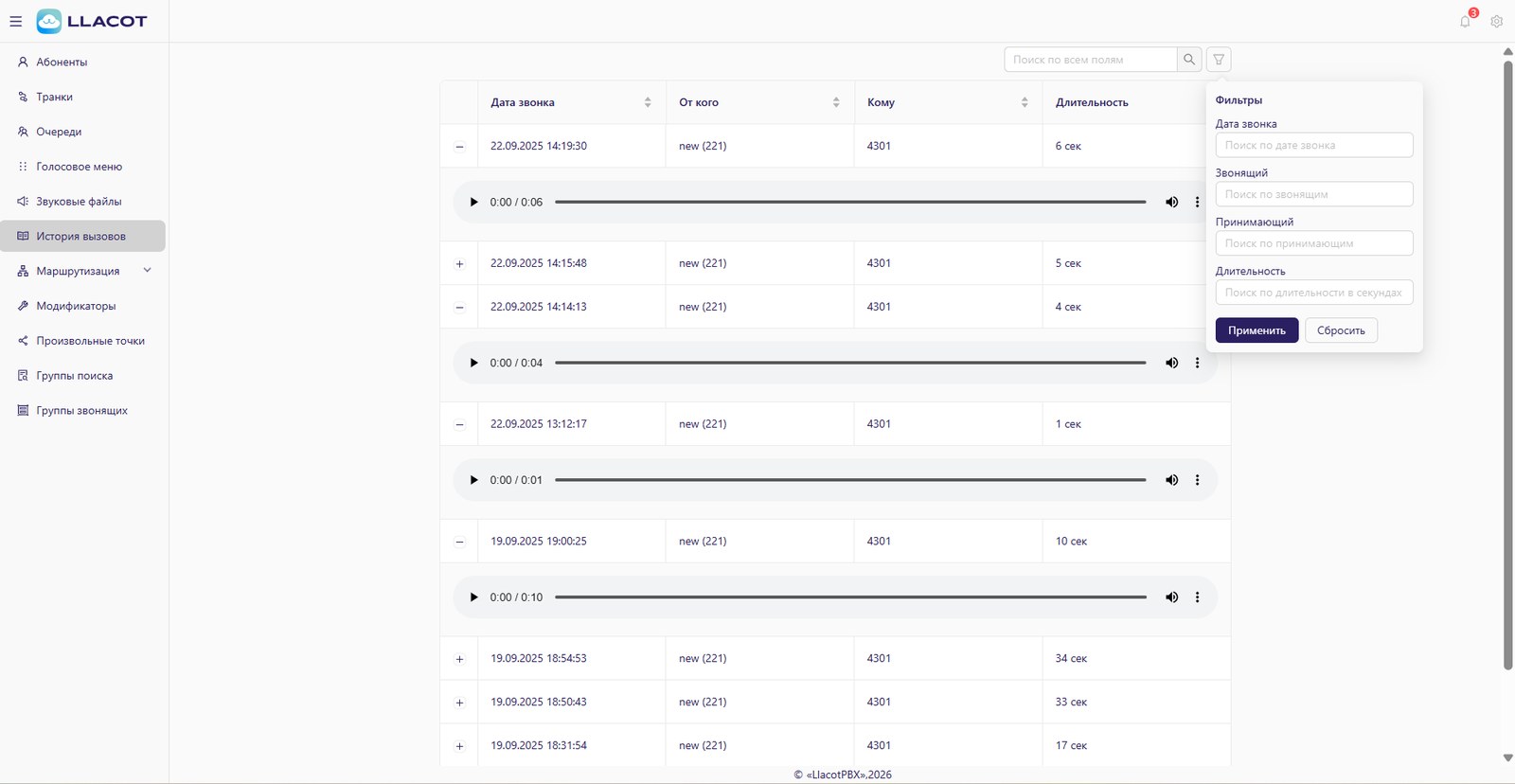Screen dimensions: 1515x784
Task: Open more options for 0:06 recording
Action: 1197,202
